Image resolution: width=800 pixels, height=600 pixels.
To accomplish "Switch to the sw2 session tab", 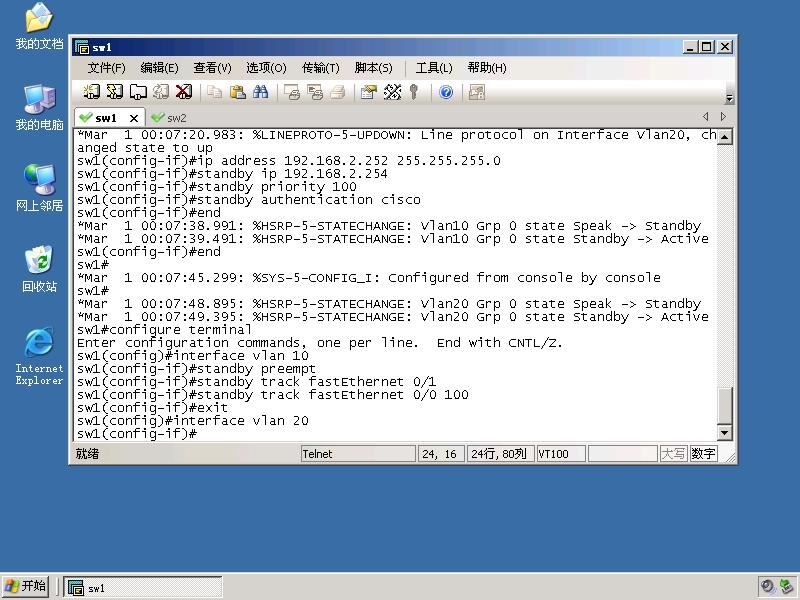I will [169, 118].
